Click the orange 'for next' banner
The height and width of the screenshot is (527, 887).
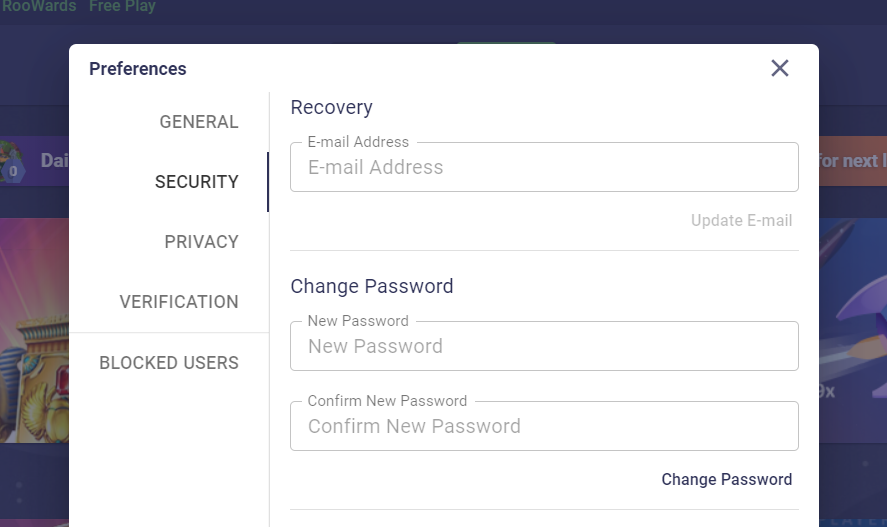click(853, 161)
